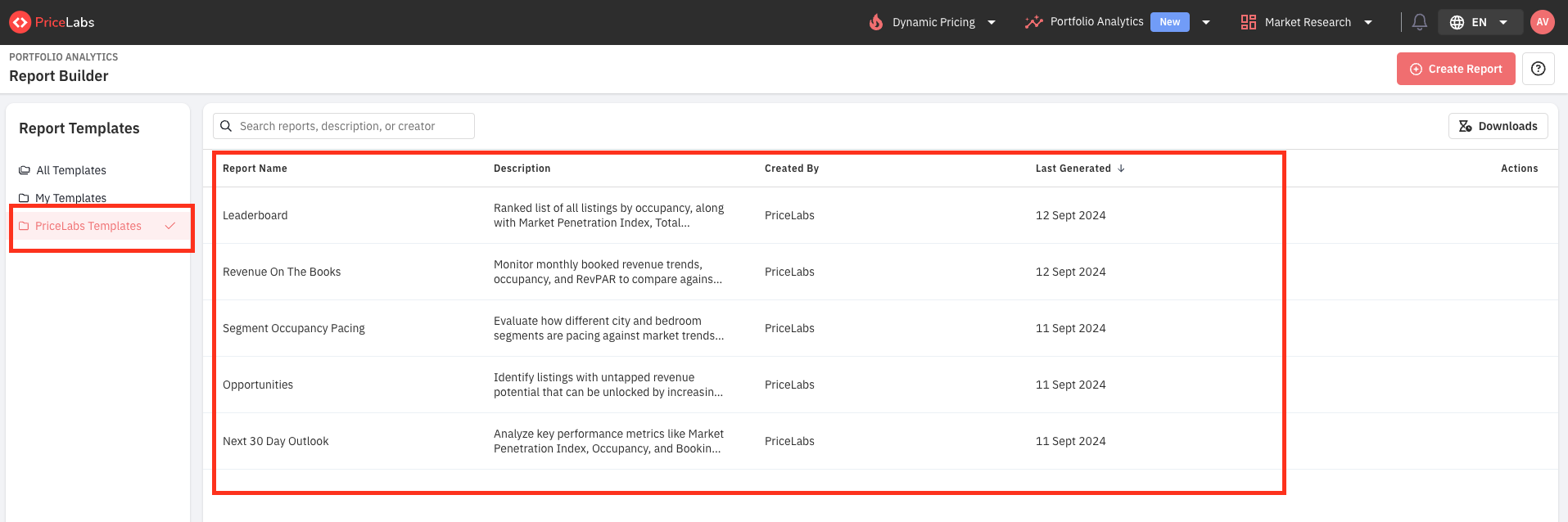This screenshot has width=1568, height=522.
Task: Select All Templates in sidebar
Action: (x=71, y=170)
